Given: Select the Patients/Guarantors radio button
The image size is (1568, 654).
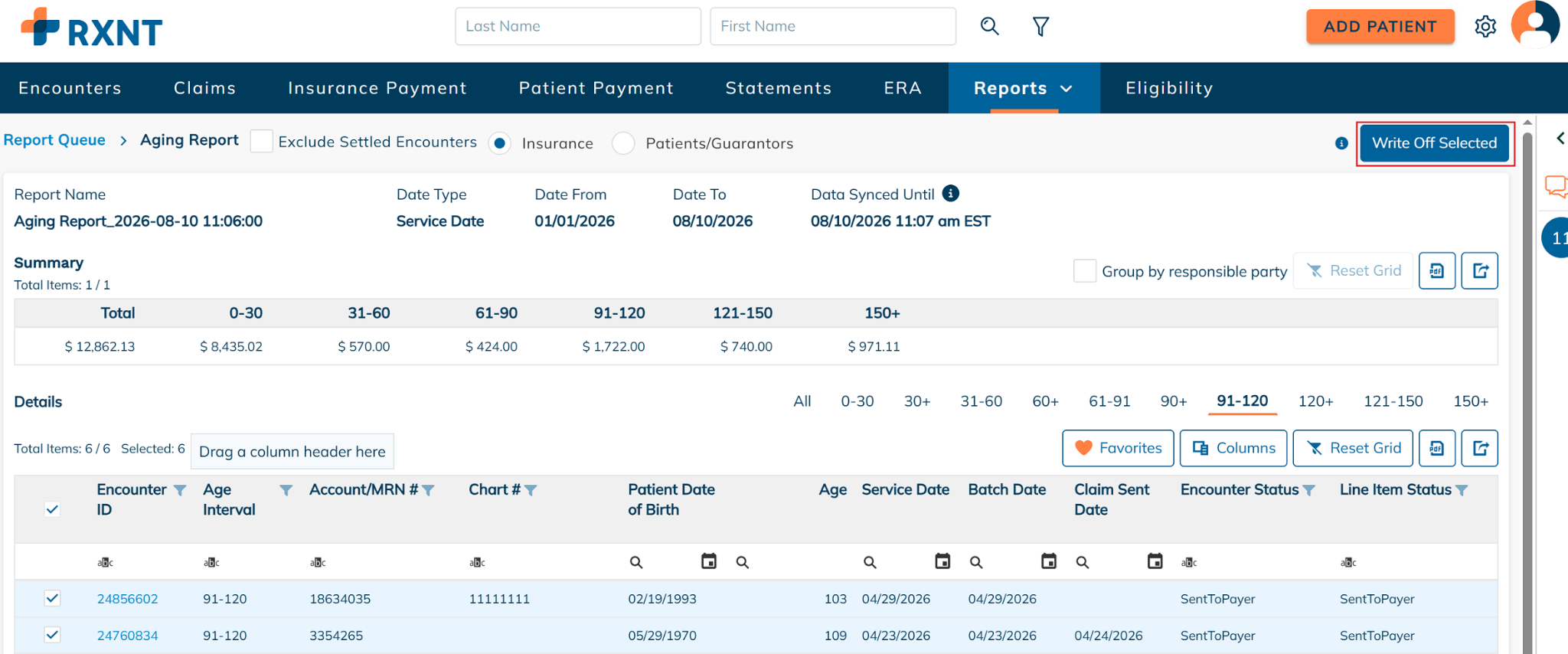Looking at the screenshot, I should (623, 143).
